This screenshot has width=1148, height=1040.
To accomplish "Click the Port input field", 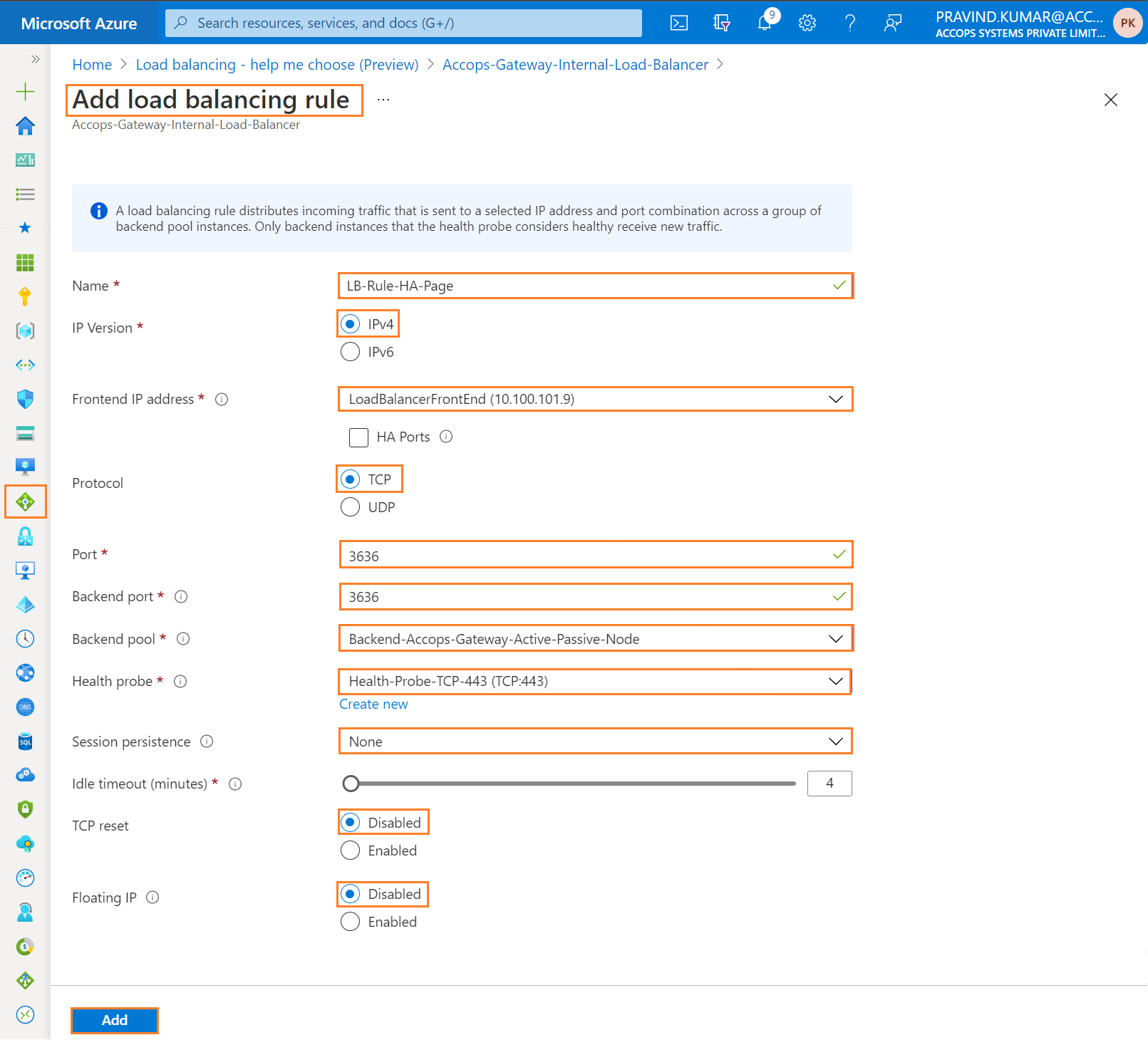I will pyautogui.click(x=595, y=555).
